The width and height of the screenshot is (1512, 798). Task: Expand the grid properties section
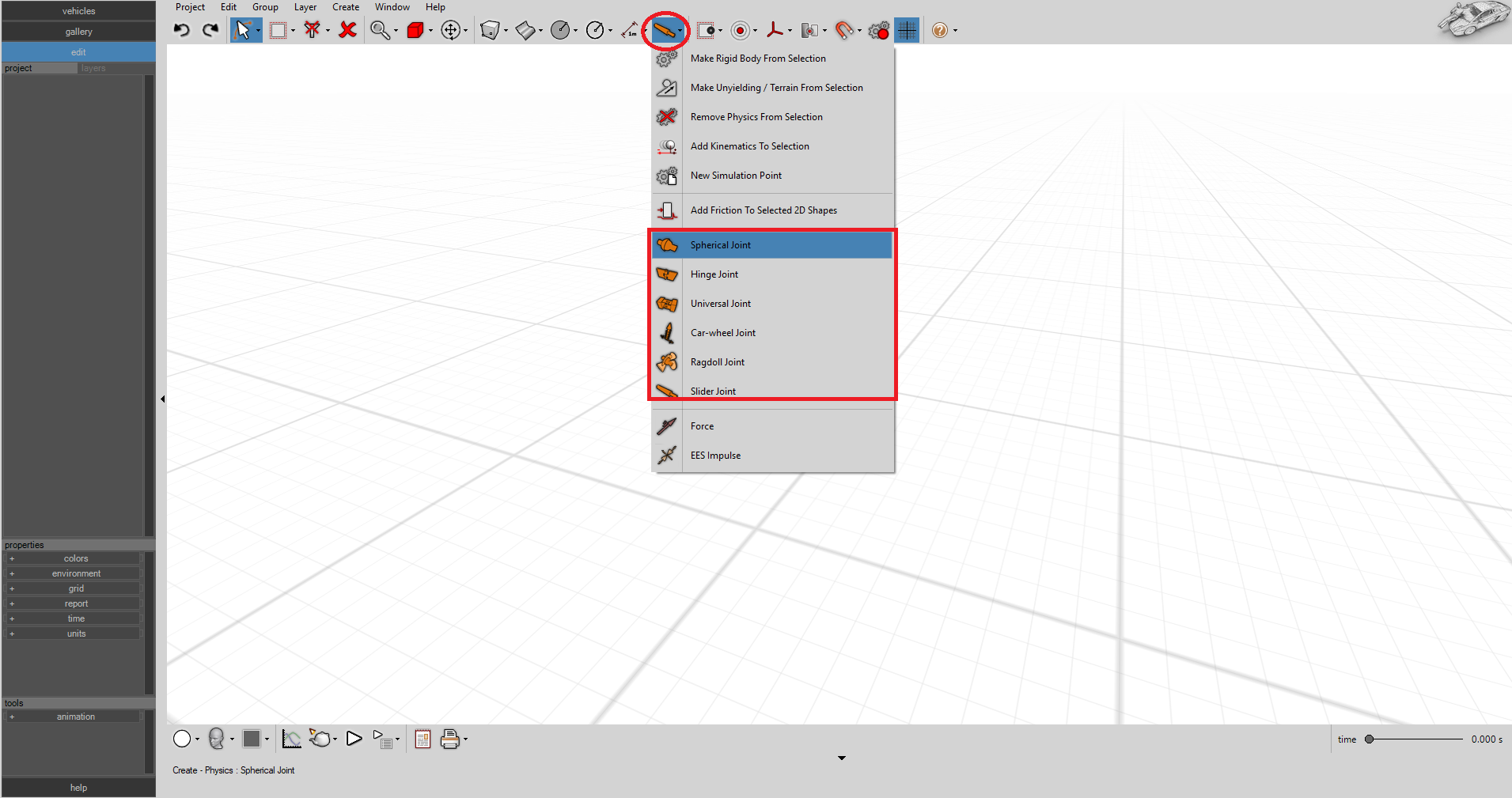coord(73,588)
